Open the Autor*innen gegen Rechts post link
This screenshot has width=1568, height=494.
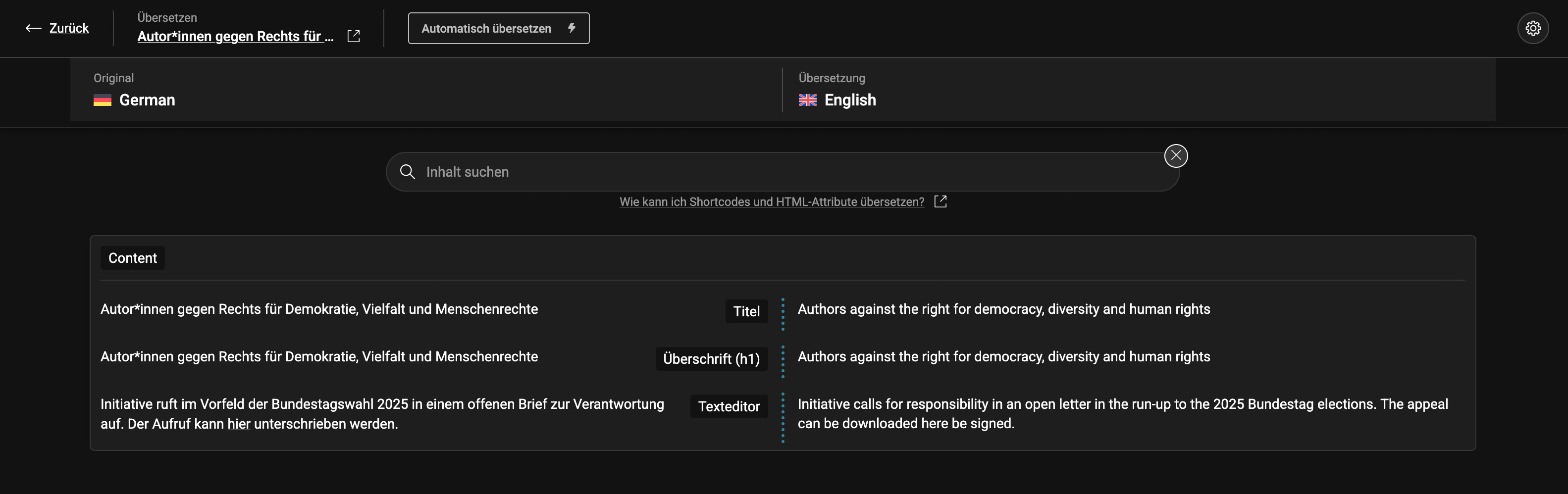[235, 37]
